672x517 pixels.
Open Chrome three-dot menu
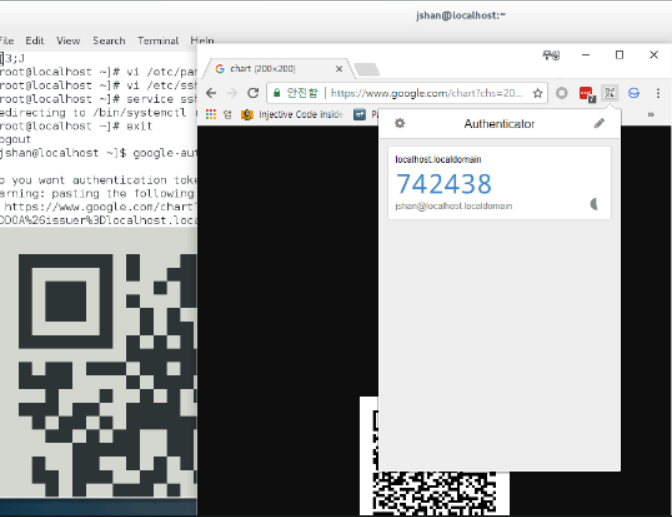[658, 93]
